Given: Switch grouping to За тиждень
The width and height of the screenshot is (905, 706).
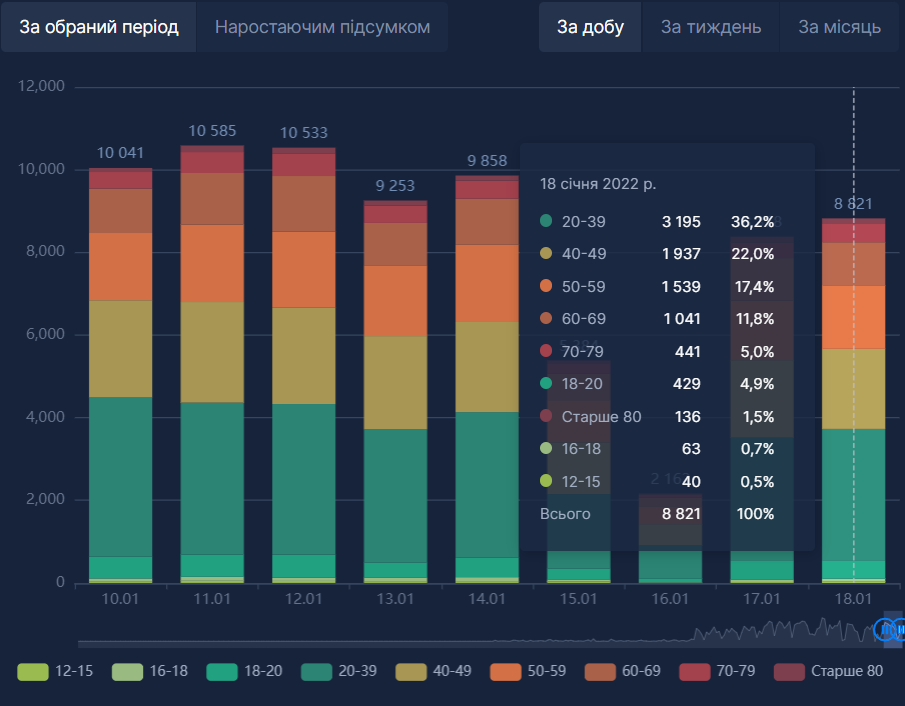Looking at the screenshot, I should coord(710,27).
